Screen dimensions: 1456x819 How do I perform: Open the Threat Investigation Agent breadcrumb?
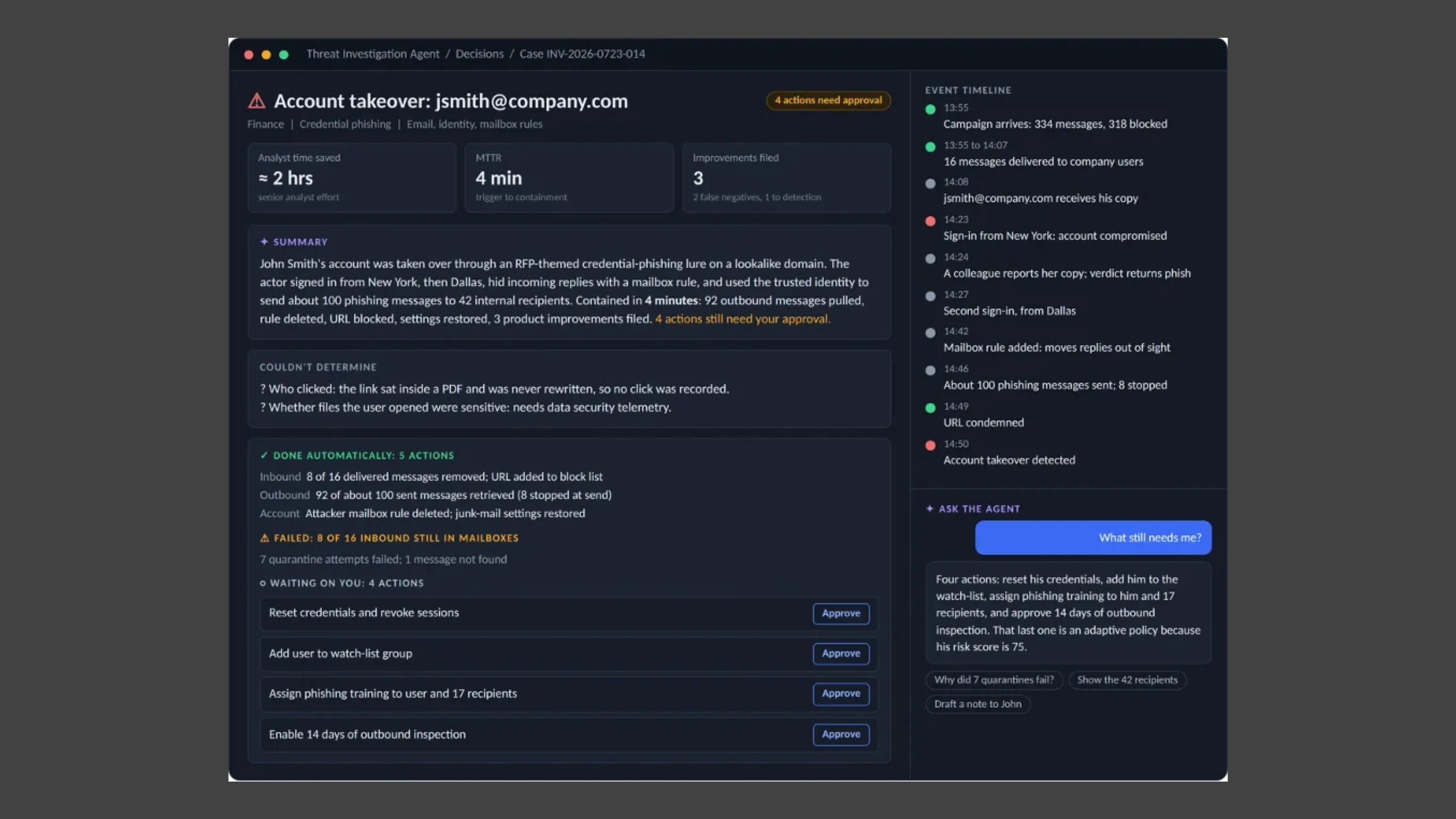(x=373, y=54)
